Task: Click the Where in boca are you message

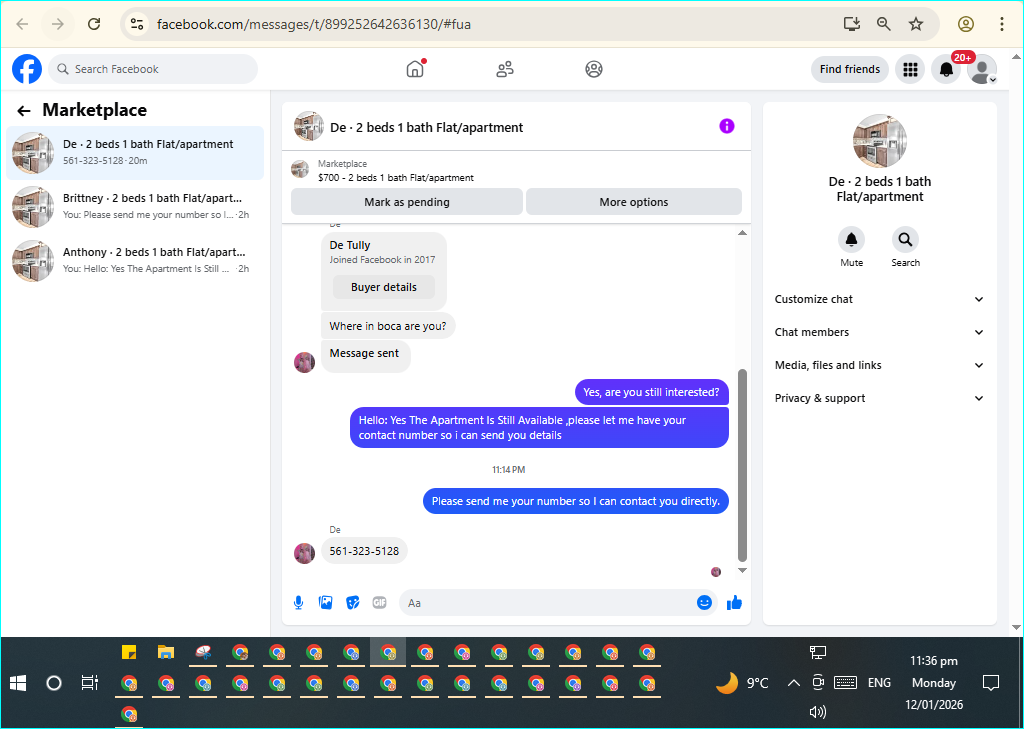Action: click(x=388, y=326)
